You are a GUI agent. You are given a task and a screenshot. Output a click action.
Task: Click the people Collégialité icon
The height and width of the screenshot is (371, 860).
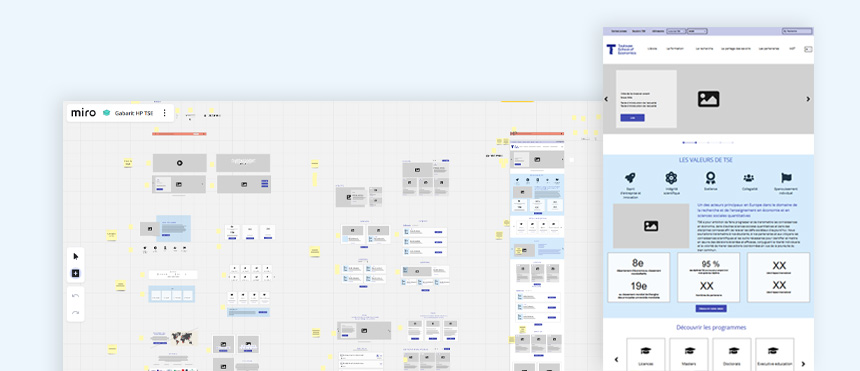pos(749,178)
